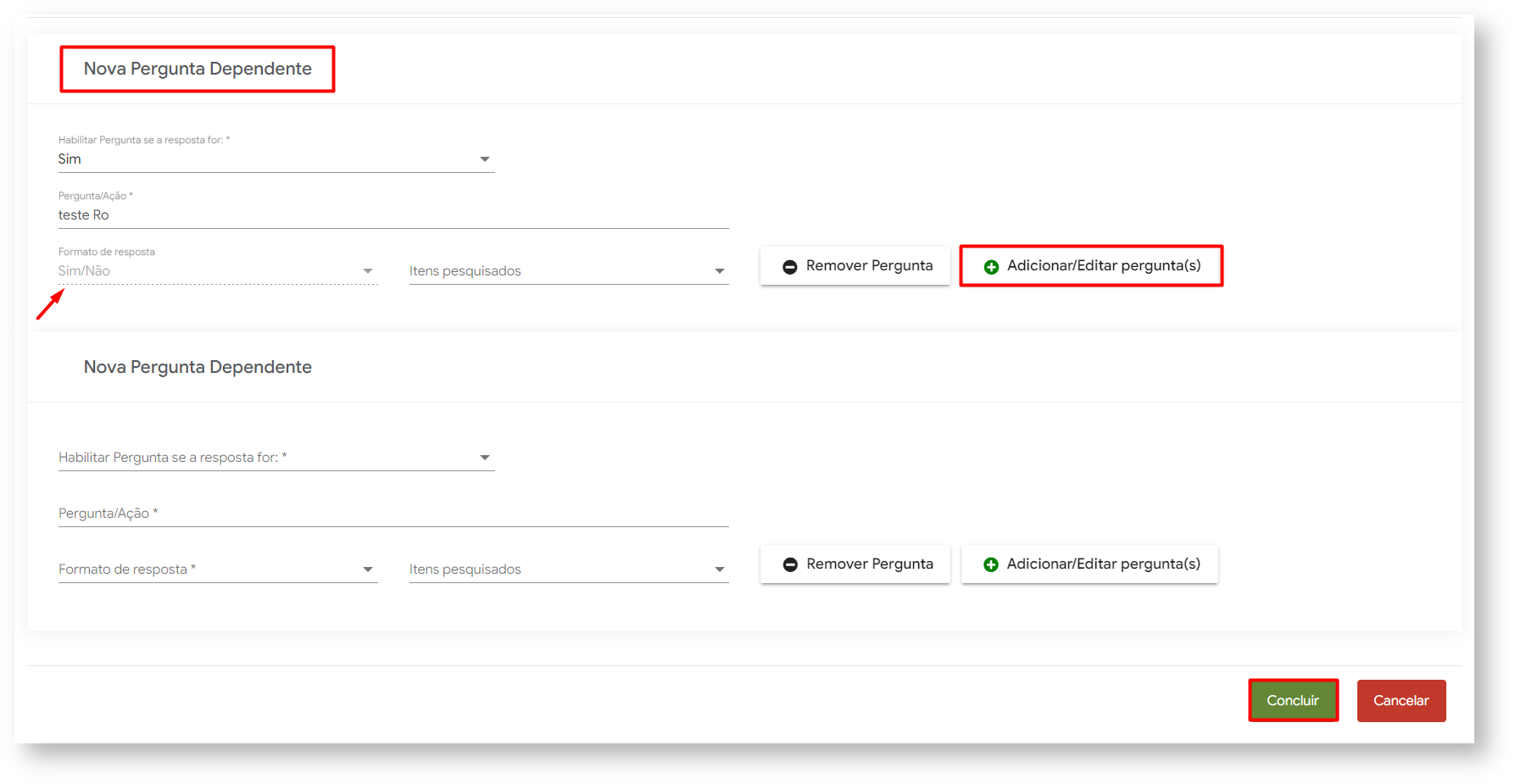Focus the empty Pergunta/Ação text field
Viewport: 1515px width, 784px height.
click(393, 514)
